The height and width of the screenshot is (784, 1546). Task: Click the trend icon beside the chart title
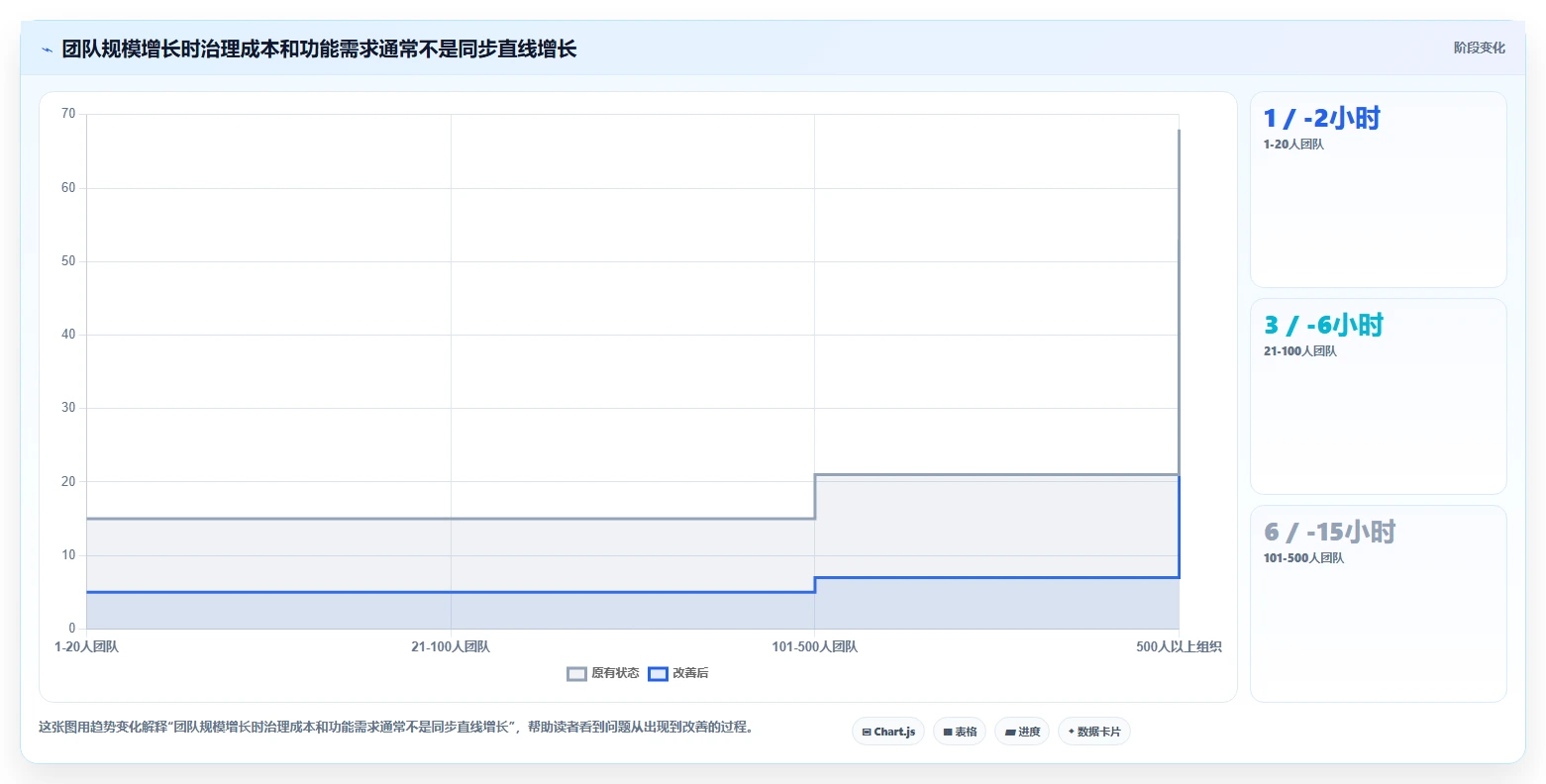(47, 49)
